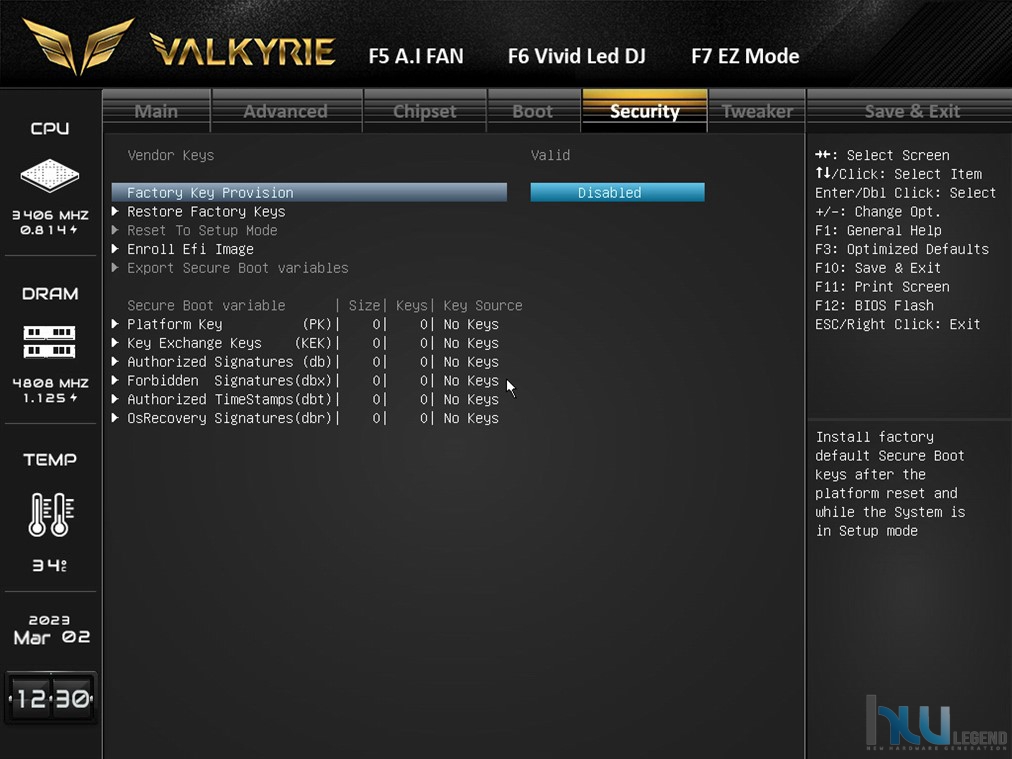1012x759 pixels.
Task: Click the Vendor Keys label
Action: click(x=170, y=155)
